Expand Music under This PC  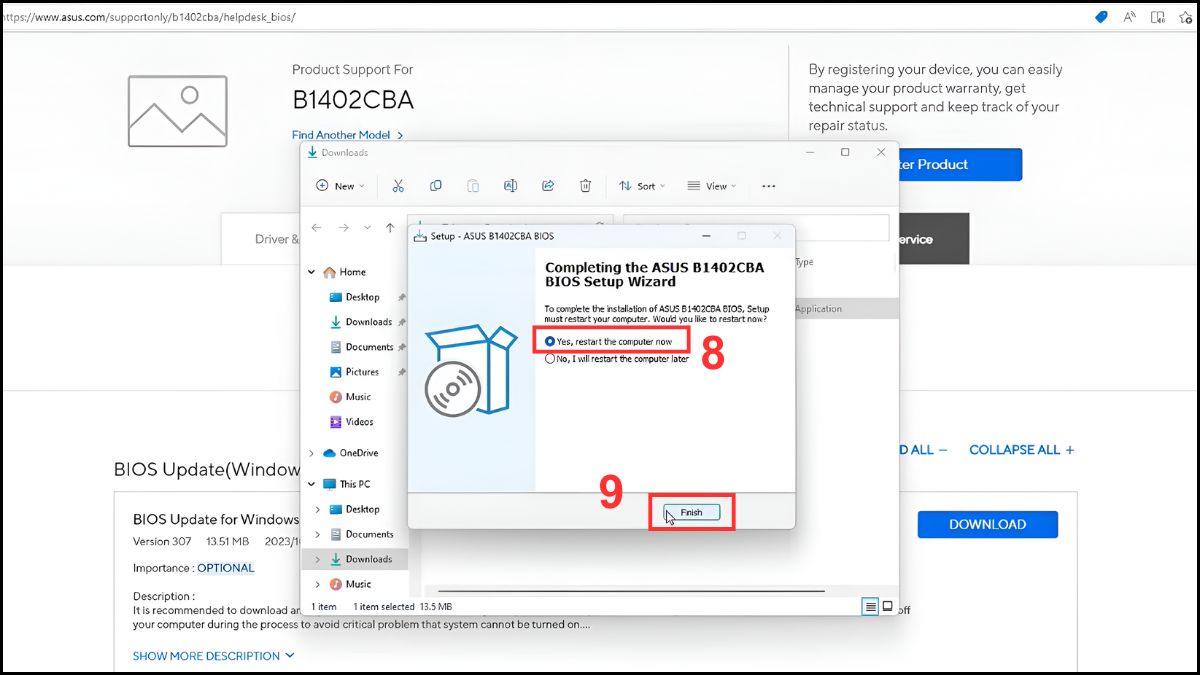(x=319, y=584)
